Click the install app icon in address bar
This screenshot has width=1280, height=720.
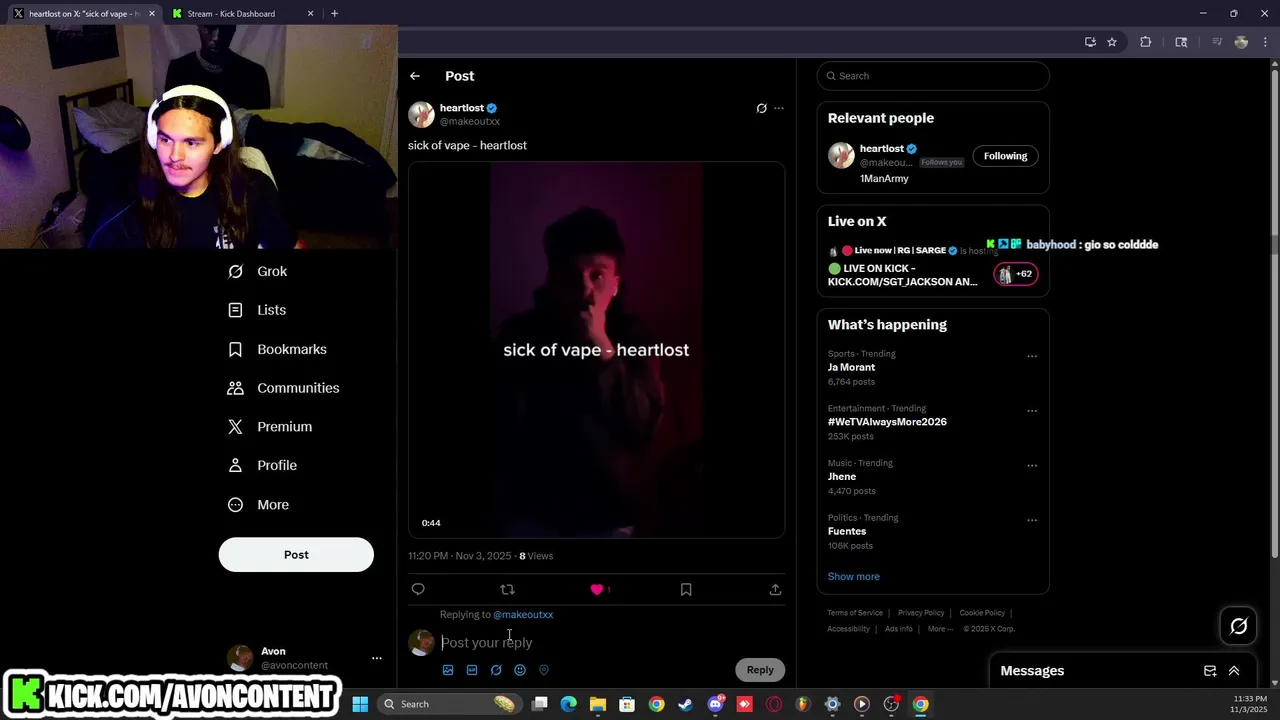1090,42
